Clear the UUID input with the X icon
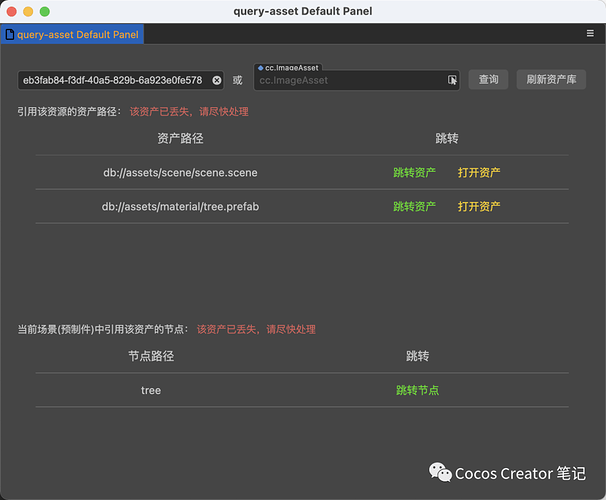This screenshot has height=500, width=606. (x=217, y=80)
